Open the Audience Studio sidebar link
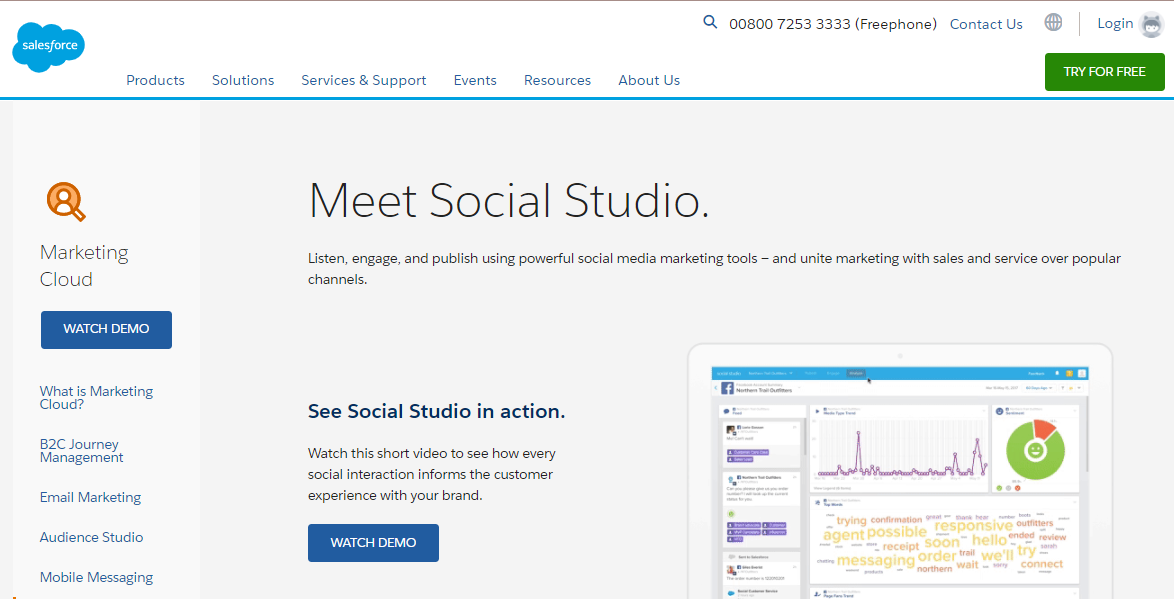 pos(91,537)
